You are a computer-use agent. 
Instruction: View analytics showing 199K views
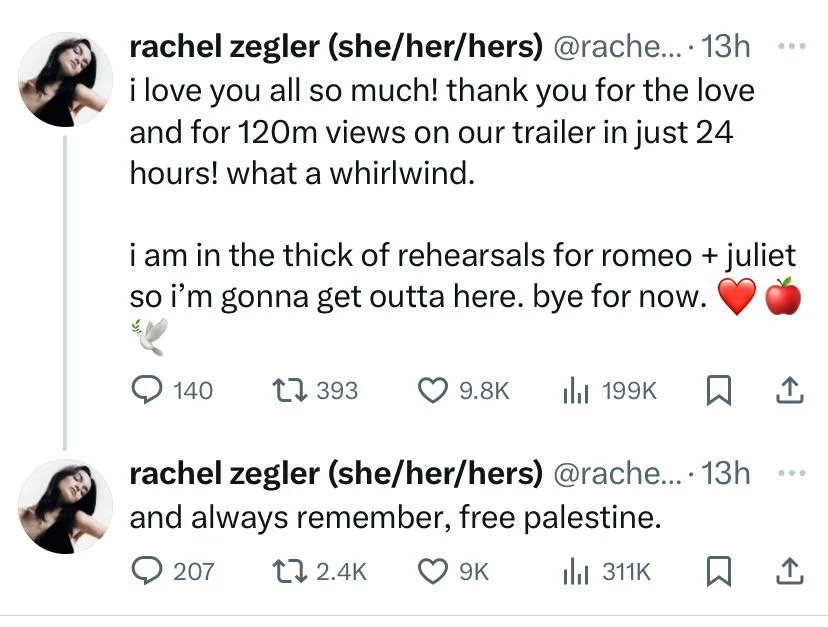[578, 391]
